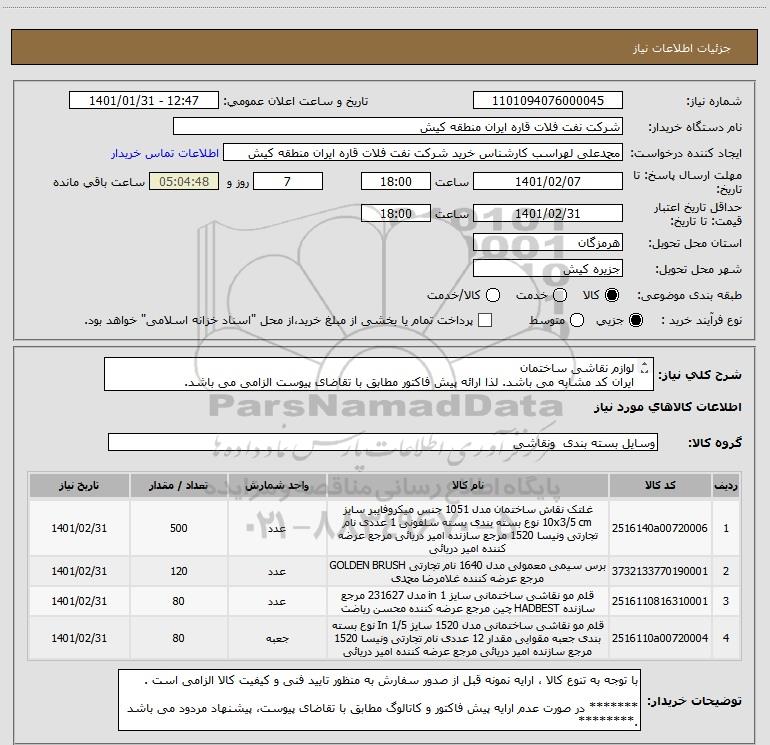Click the GOLDEN BRUSH wire brush item name
This screenshot has height=745, width=770.
(468, 572)
